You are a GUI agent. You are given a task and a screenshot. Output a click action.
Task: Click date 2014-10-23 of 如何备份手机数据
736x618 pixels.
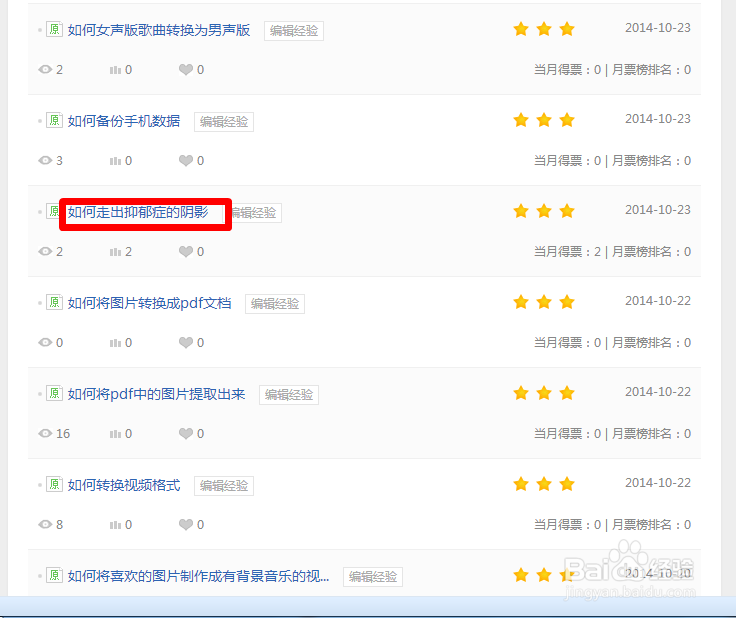click(x=658, y=119)
